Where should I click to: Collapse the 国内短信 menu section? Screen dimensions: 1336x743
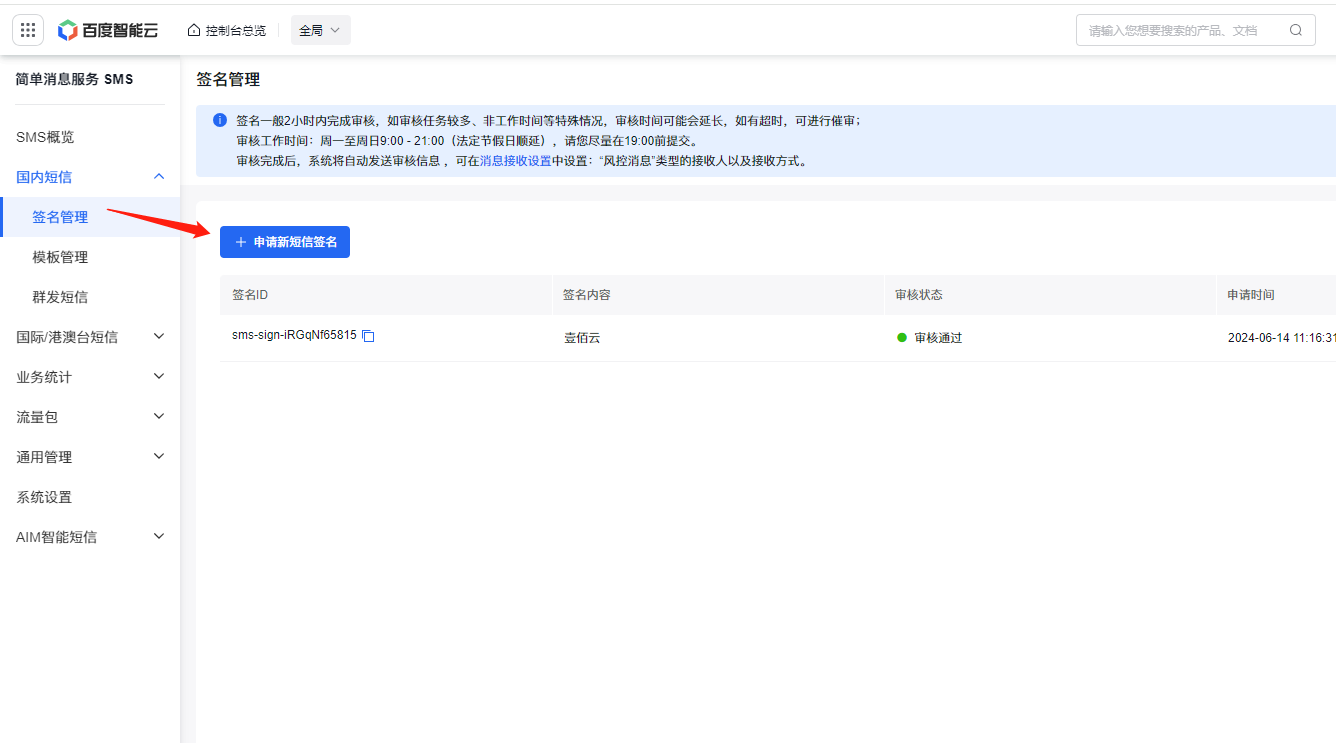[x=158, y=177]
